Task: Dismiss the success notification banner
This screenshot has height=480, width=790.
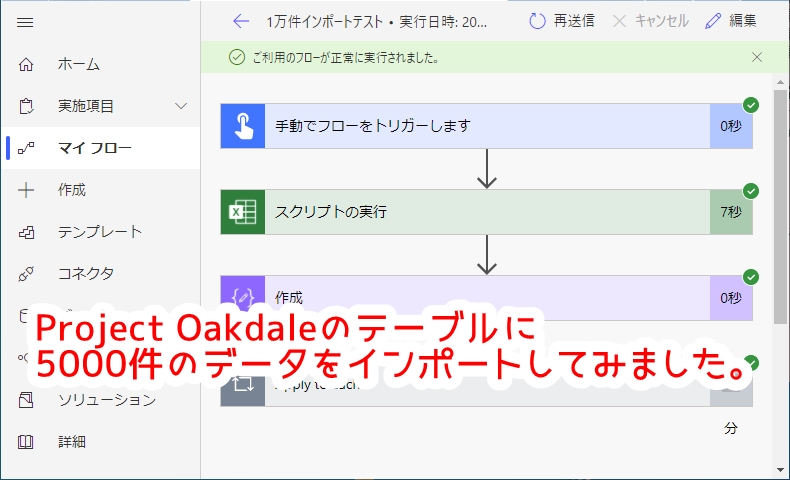Action: (x=757, y=57)
